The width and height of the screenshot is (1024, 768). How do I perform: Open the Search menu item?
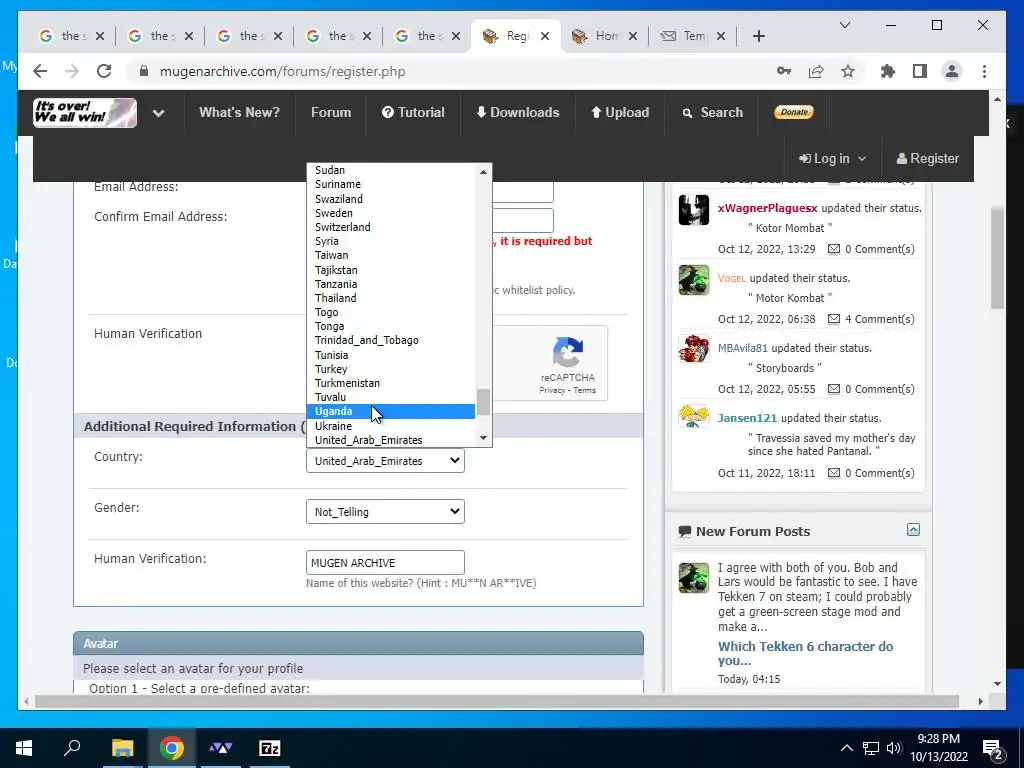(x=712, y=112)
